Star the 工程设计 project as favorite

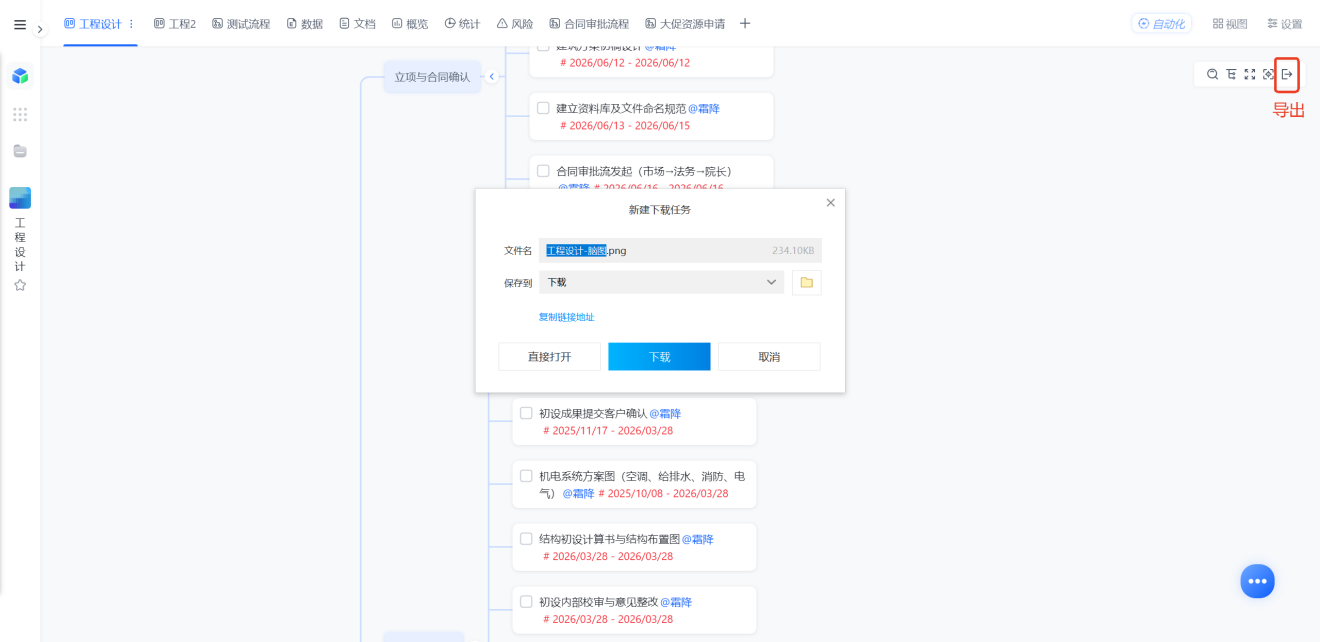click(x=20, y=285)
